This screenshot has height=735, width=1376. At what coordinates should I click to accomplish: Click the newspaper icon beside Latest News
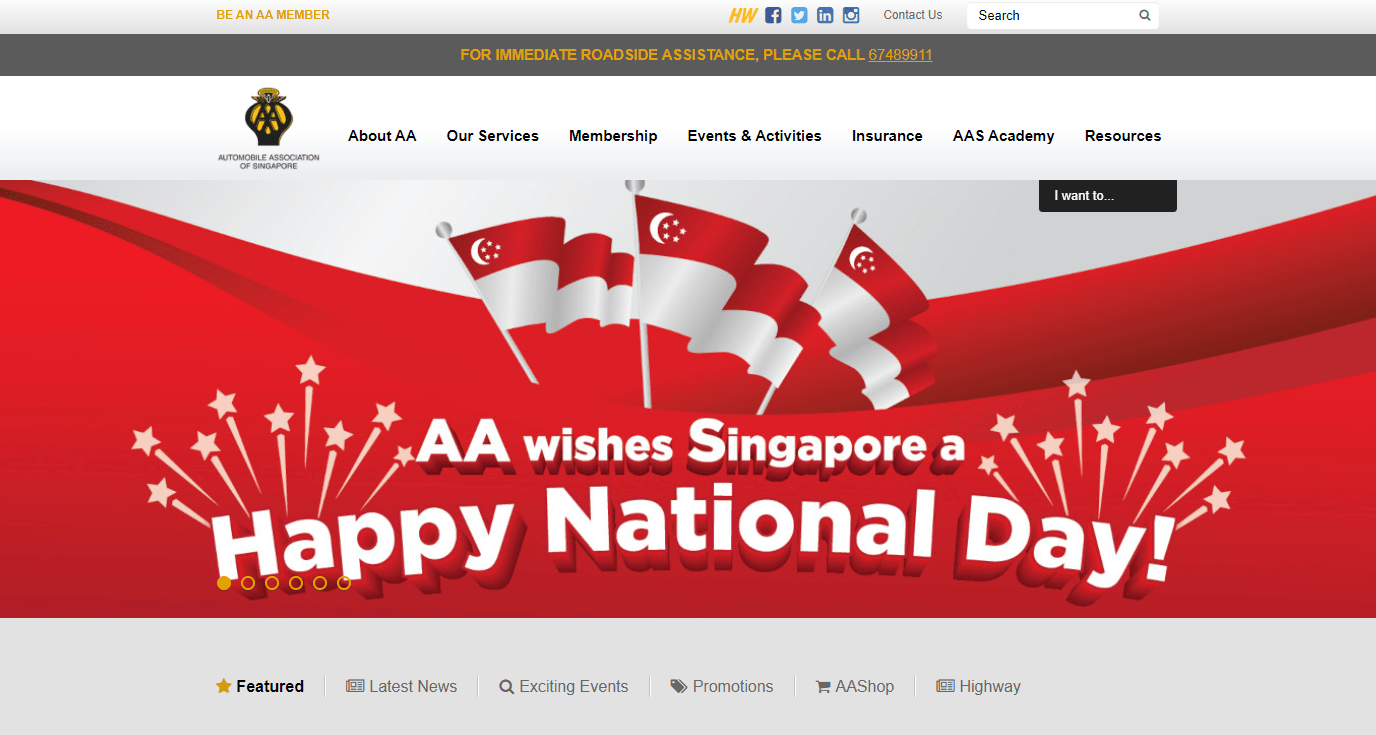tap(355, 686)
